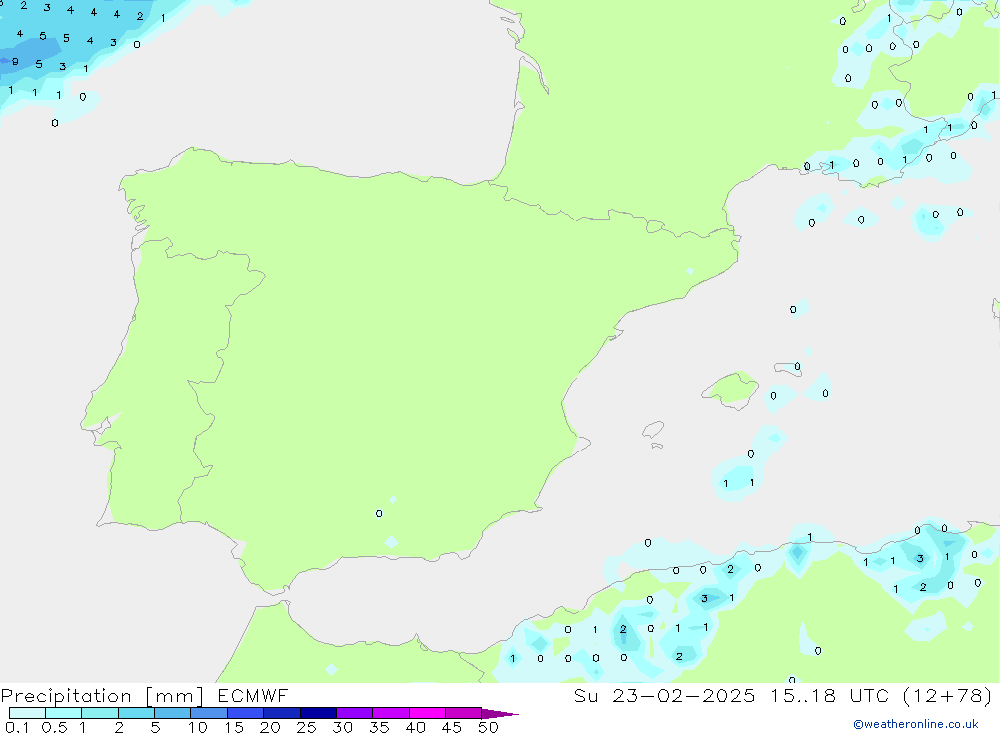Click the legend label '20'
The height and width of the screenshot is (733, 1000).
pyautogui.click(x=270, y=727)
